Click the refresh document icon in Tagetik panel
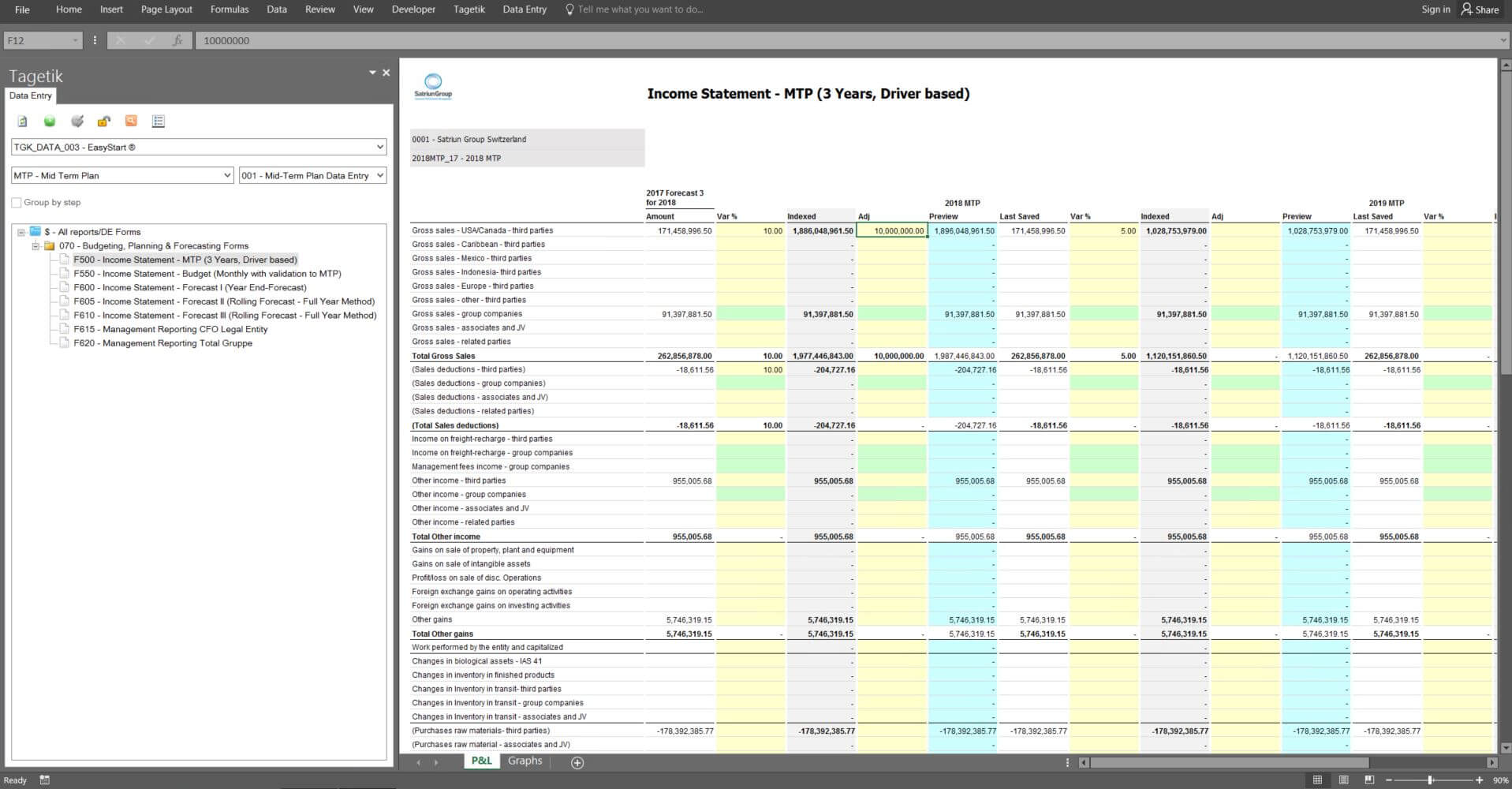Screen dimensions: 1512x789 tap(23, 122)
